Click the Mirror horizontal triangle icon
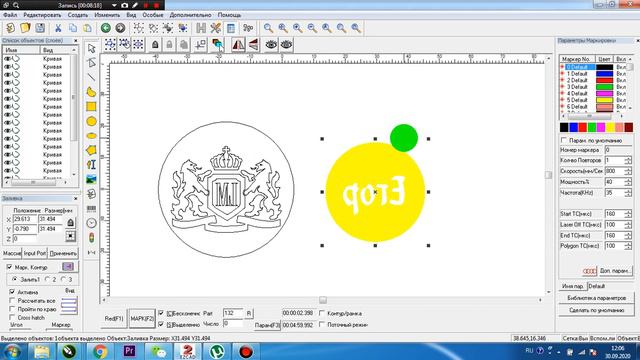This screenshot has width=640, height=360. (238, 44)
